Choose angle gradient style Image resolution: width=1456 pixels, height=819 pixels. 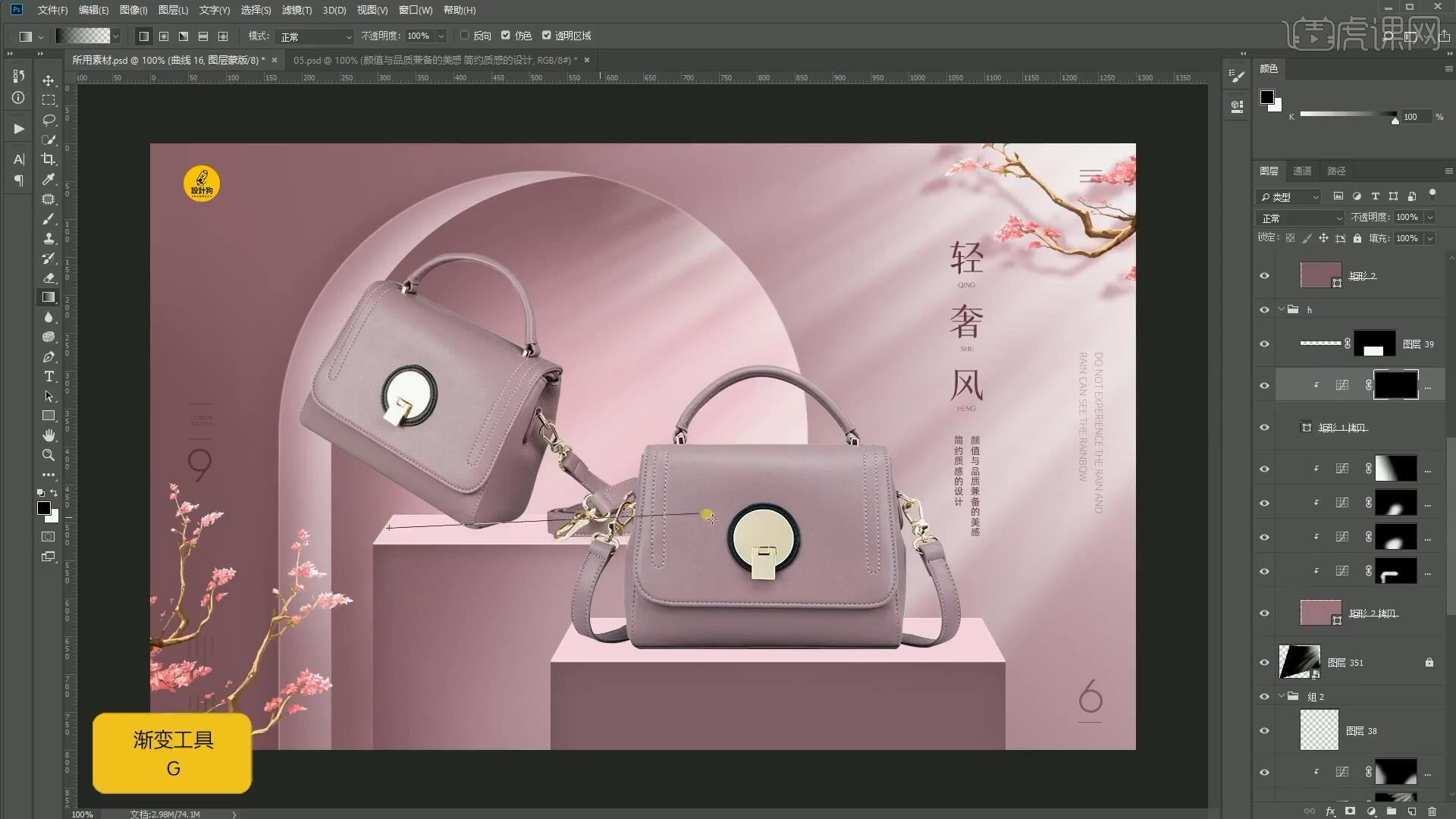pos(183,36)
